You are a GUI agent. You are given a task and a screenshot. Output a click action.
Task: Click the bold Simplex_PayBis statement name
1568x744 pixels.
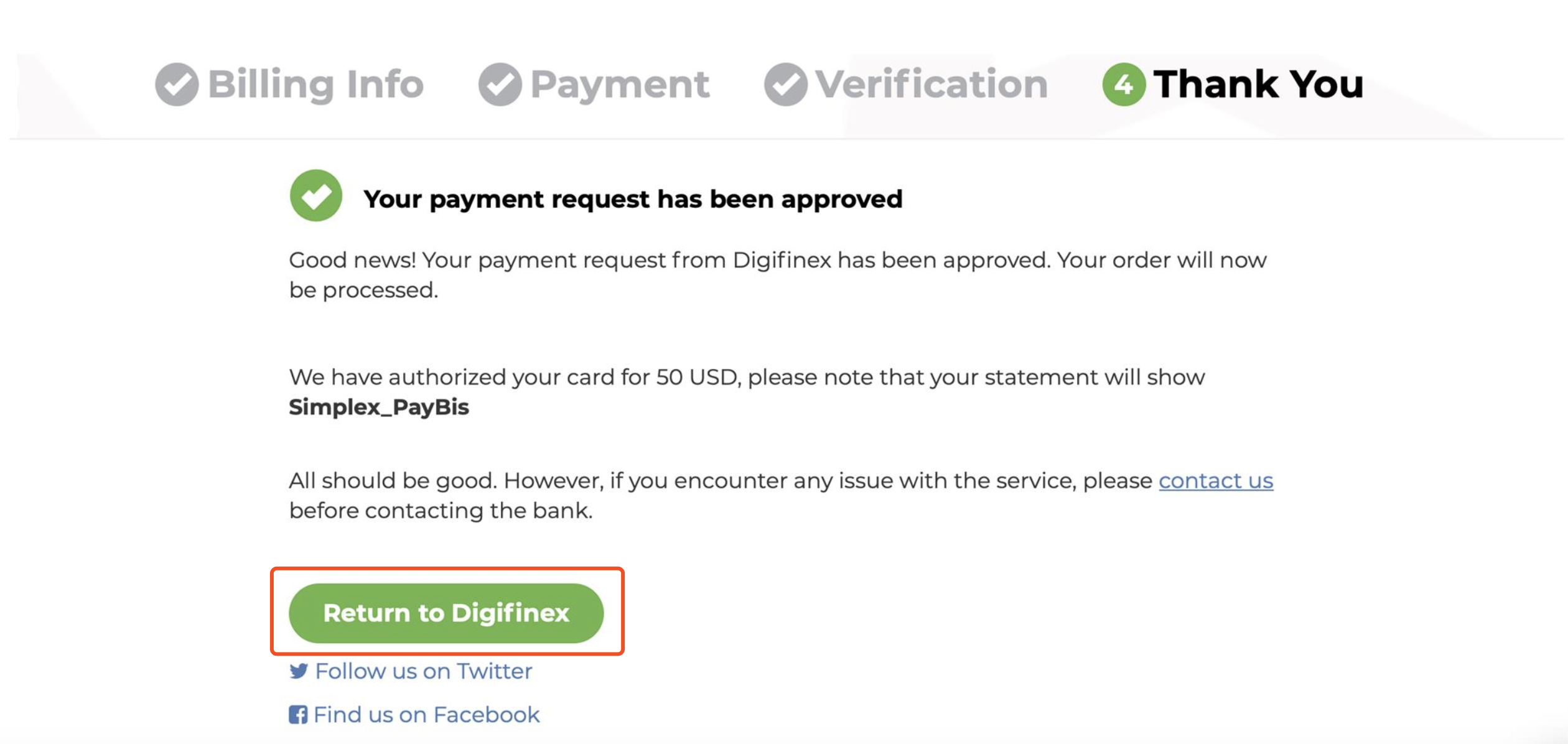pyautogui.click(x=379, y=407)
